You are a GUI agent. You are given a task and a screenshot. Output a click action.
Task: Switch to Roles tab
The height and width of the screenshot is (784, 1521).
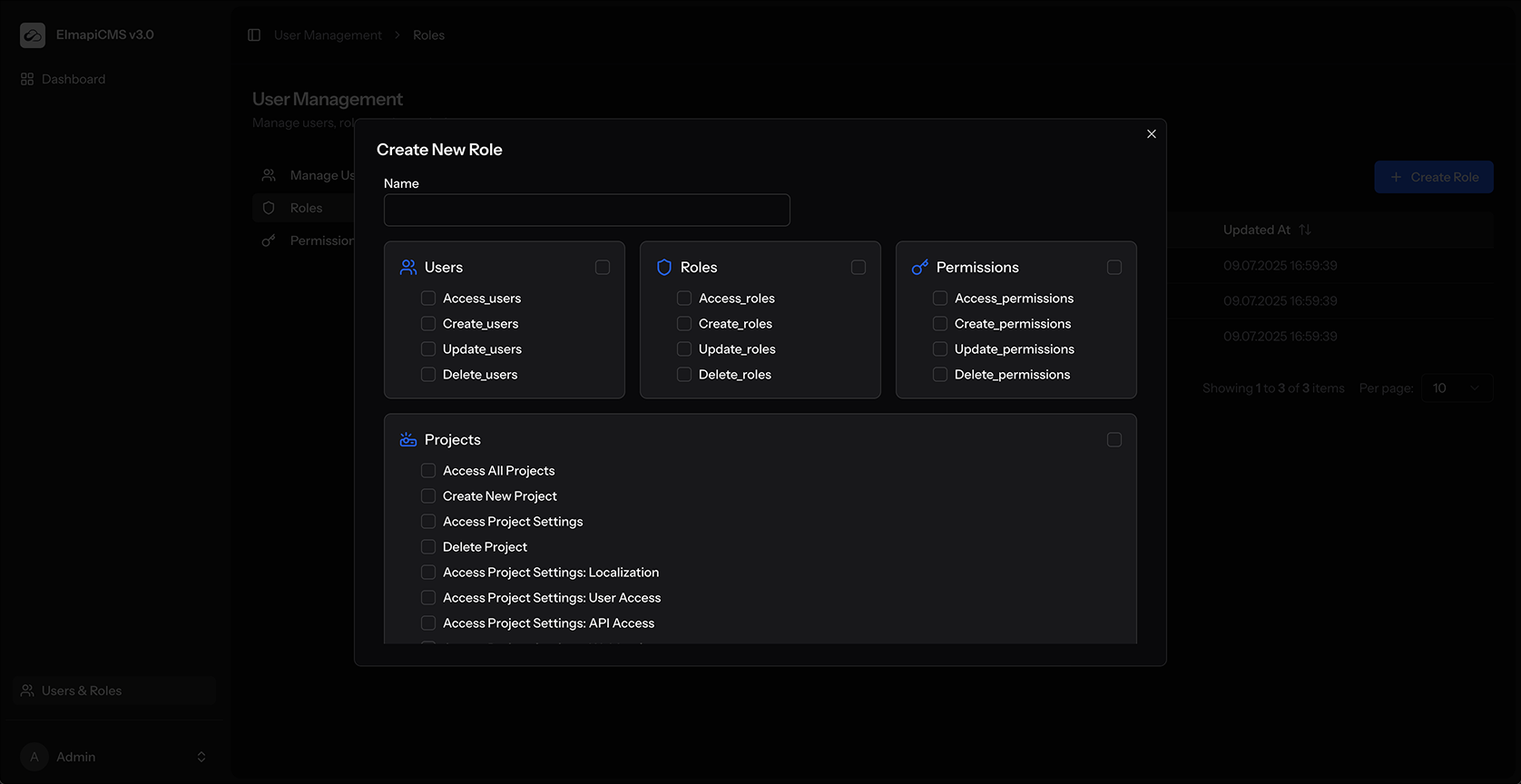[305, 208]
